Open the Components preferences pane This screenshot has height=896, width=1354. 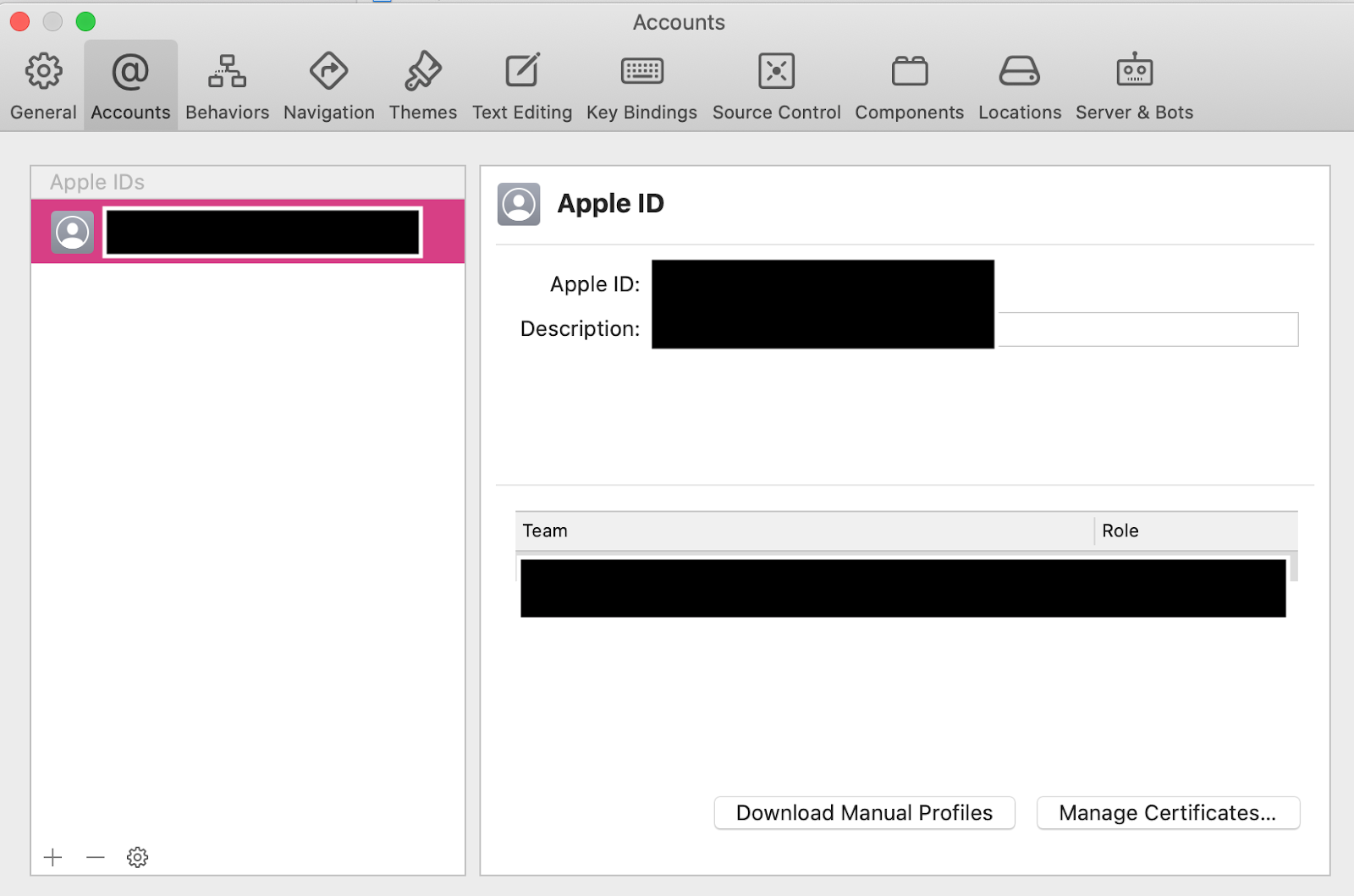pos(909,86)
